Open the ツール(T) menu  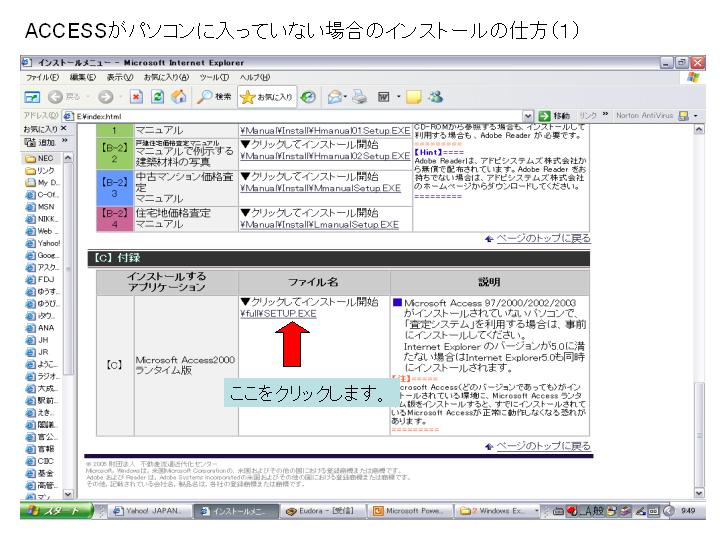coord(214,77)
